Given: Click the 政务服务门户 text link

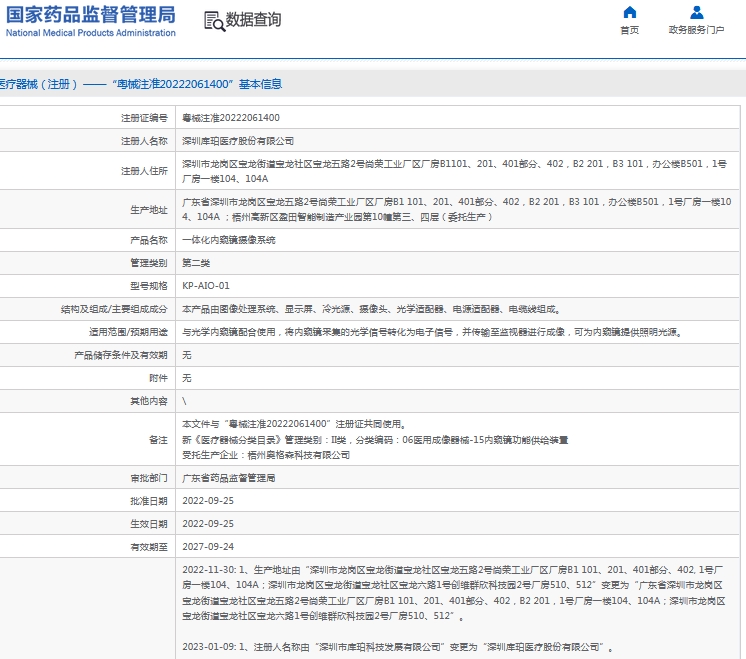Looking at the screenshot, I should [x=697, y=30].
